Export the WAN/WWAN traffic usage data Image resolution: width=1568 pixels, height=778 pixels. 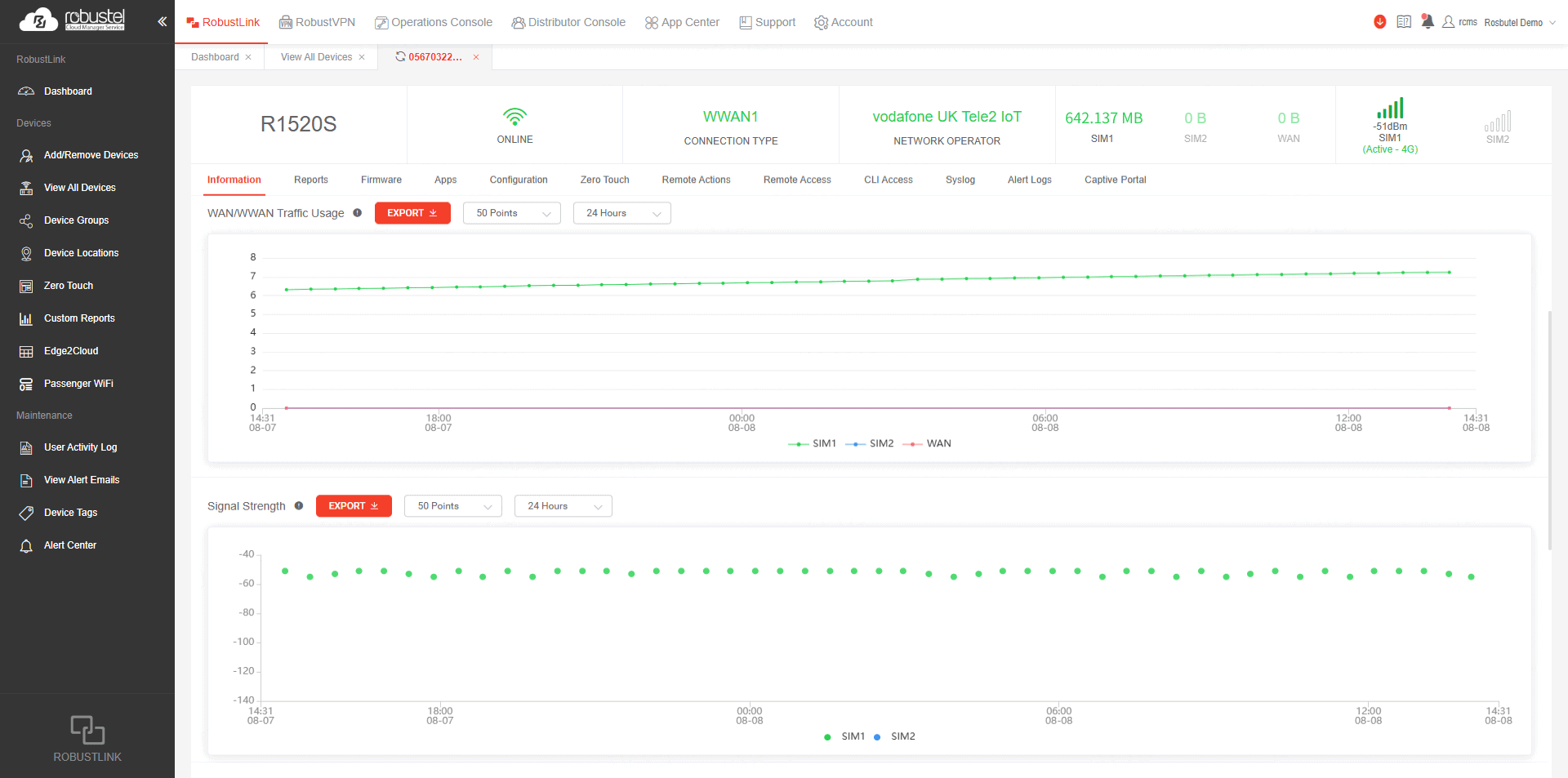(412, 213)
